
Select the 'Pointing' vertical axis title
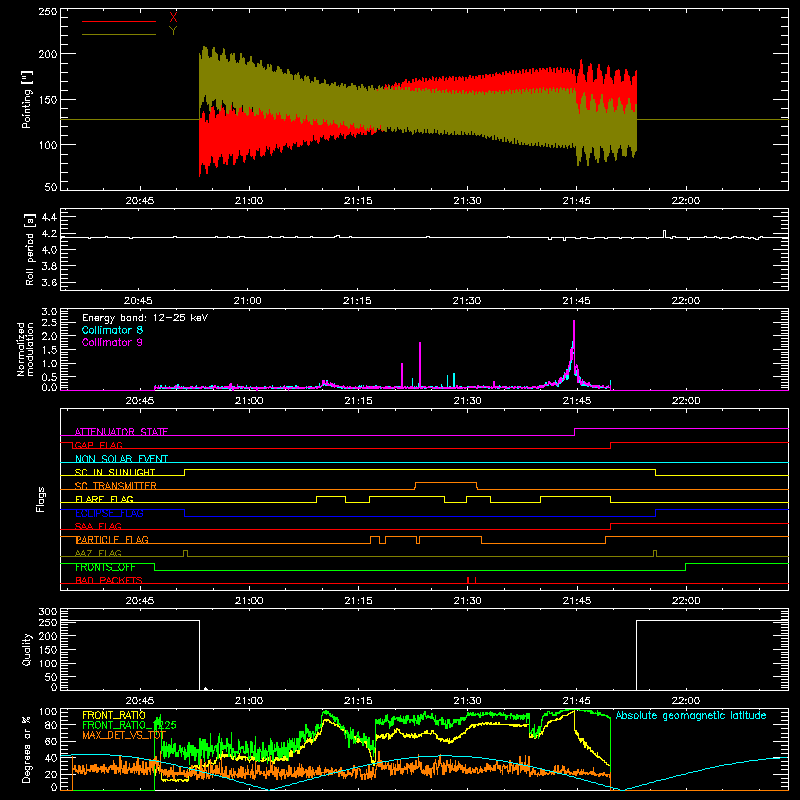(27, 99)
